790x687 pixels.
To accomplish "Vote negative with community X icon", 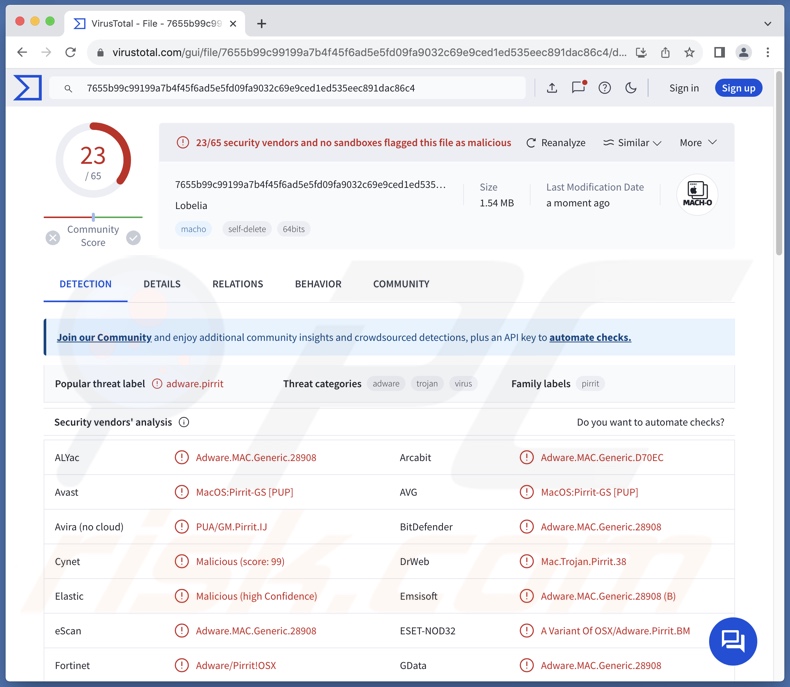I will pos(52,238).
